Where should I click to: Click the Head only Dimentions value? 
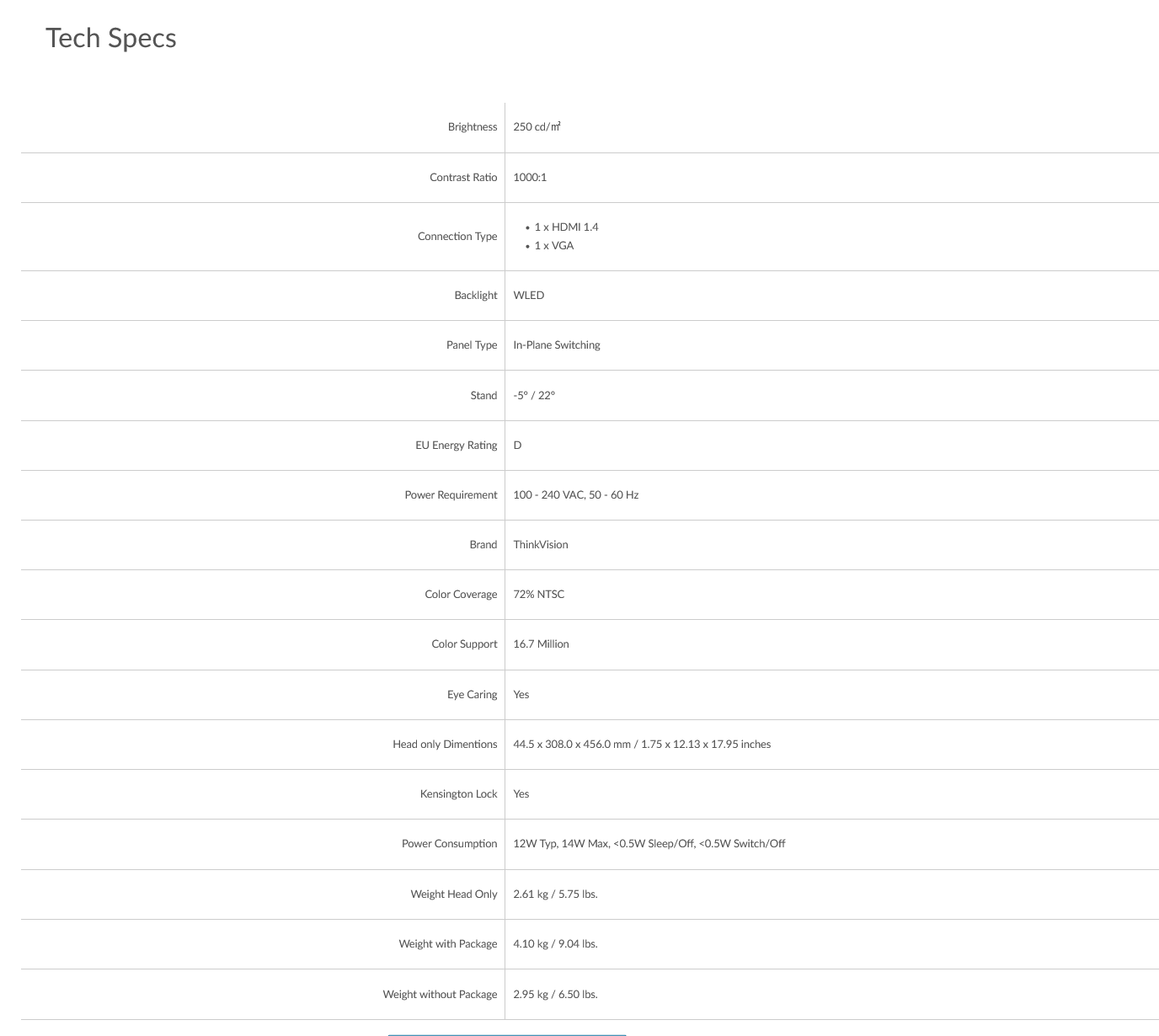642,744
